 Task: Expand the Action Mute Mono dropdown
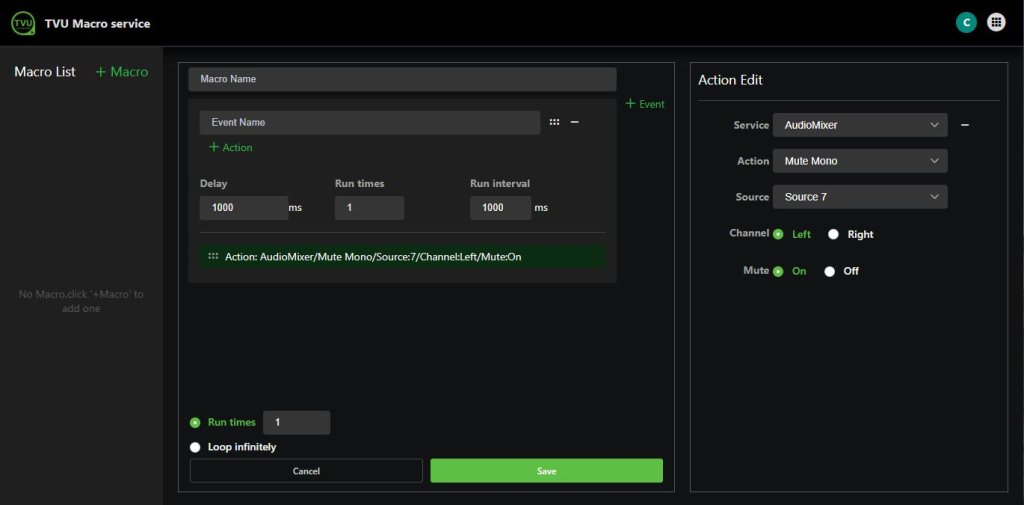coord(859,161)
